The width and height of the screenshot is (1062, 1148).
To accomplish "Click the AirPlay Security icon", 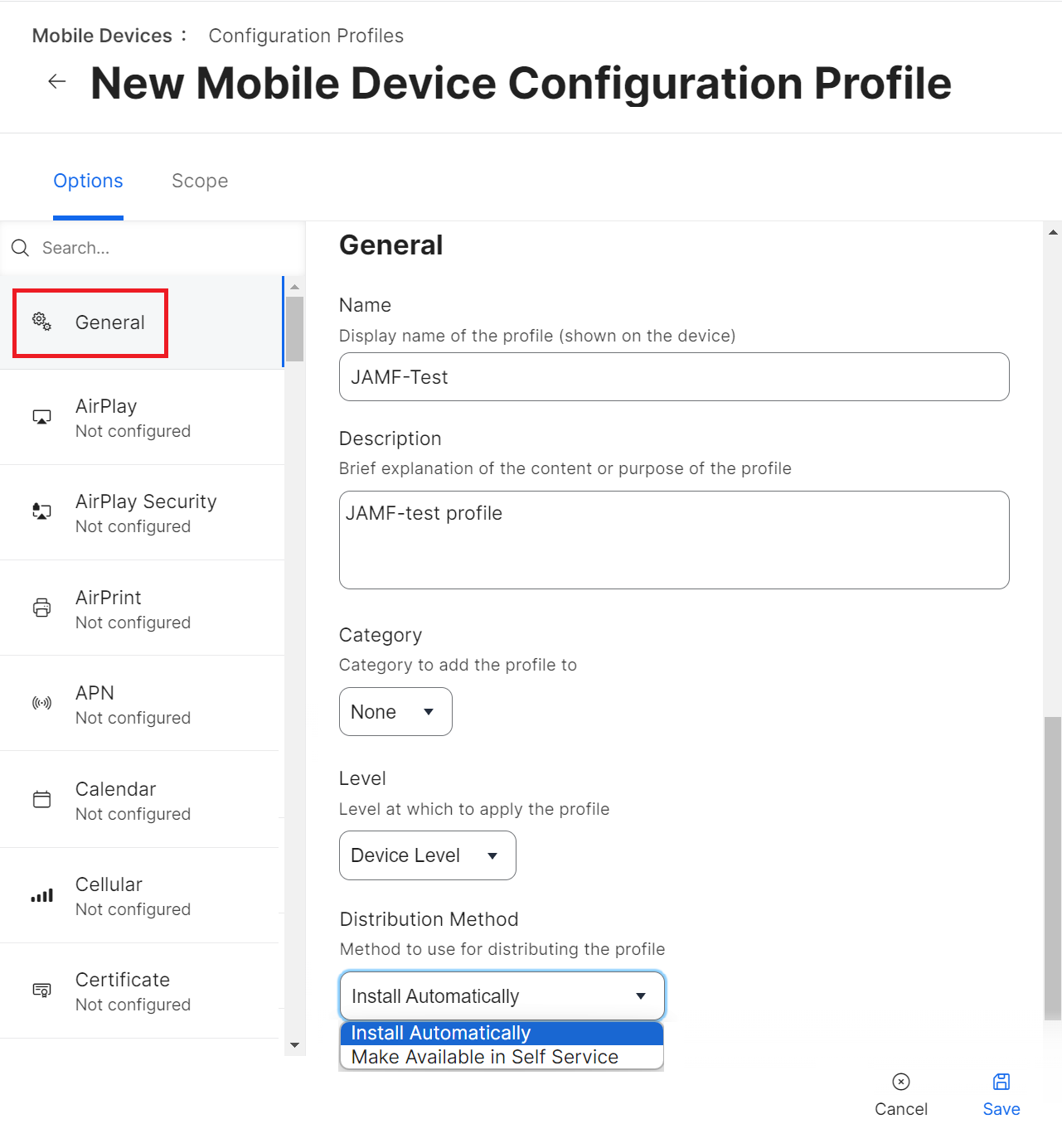I will (x=41, y=511).
